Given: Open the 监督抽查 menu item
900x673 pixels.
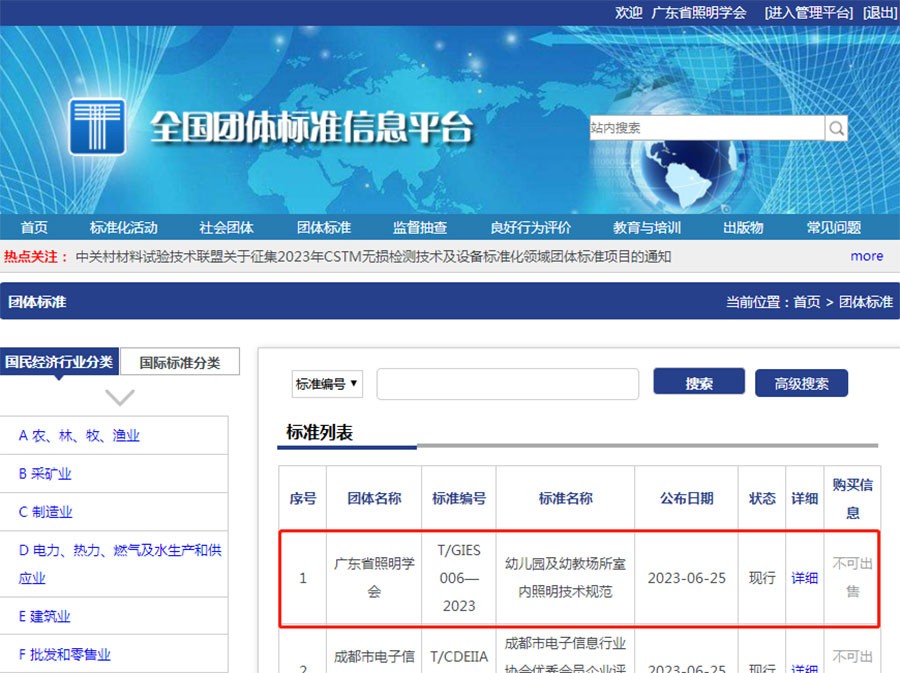Looking at the screenshot, I should (421, 227).
